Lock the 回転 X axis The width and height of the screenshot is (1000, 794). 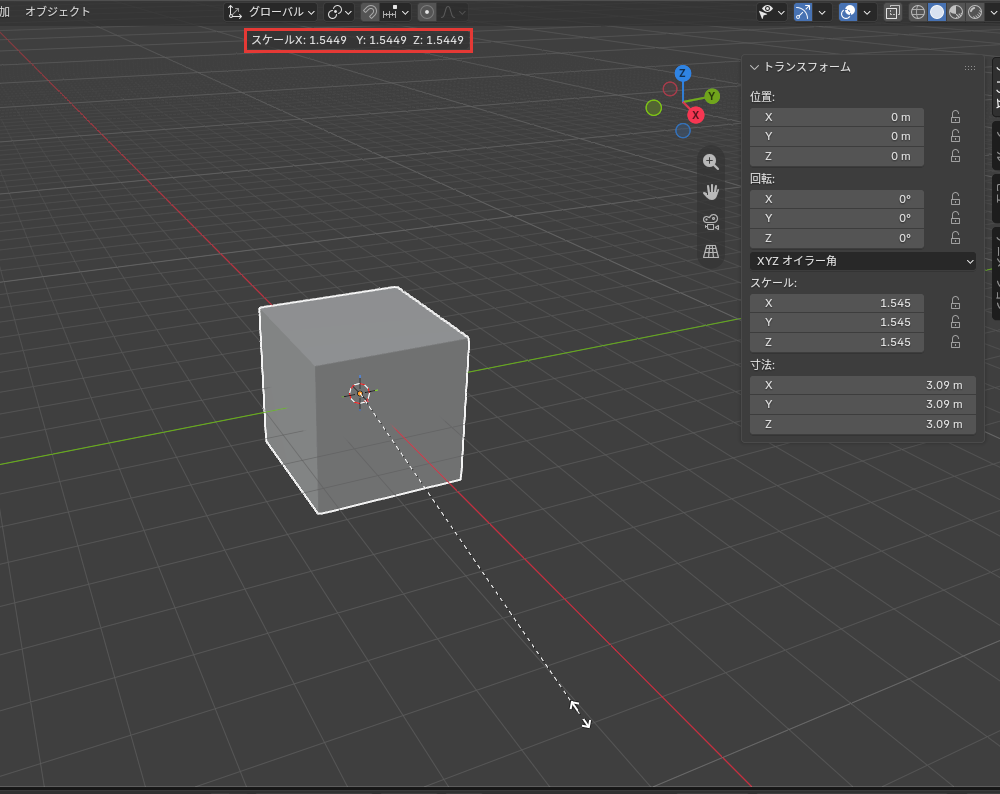point(955,199)
